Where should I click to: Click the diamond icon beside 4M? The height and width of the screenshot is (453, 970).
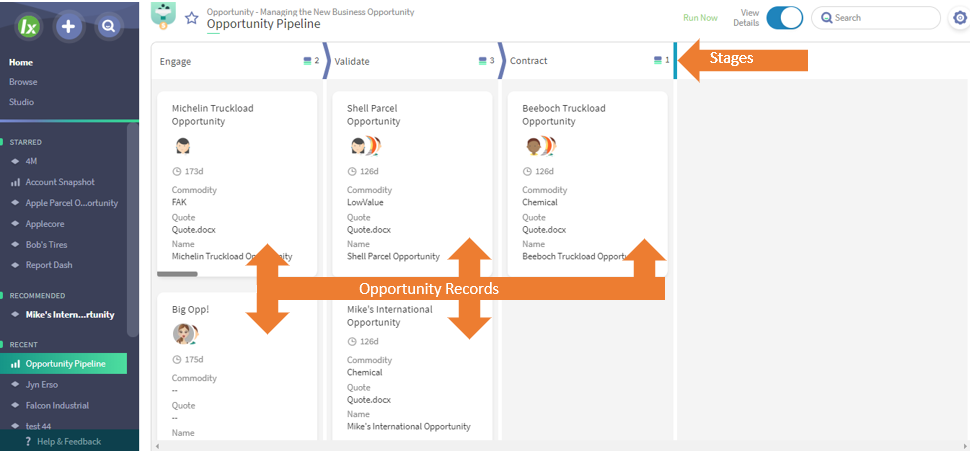click(15, 162)
